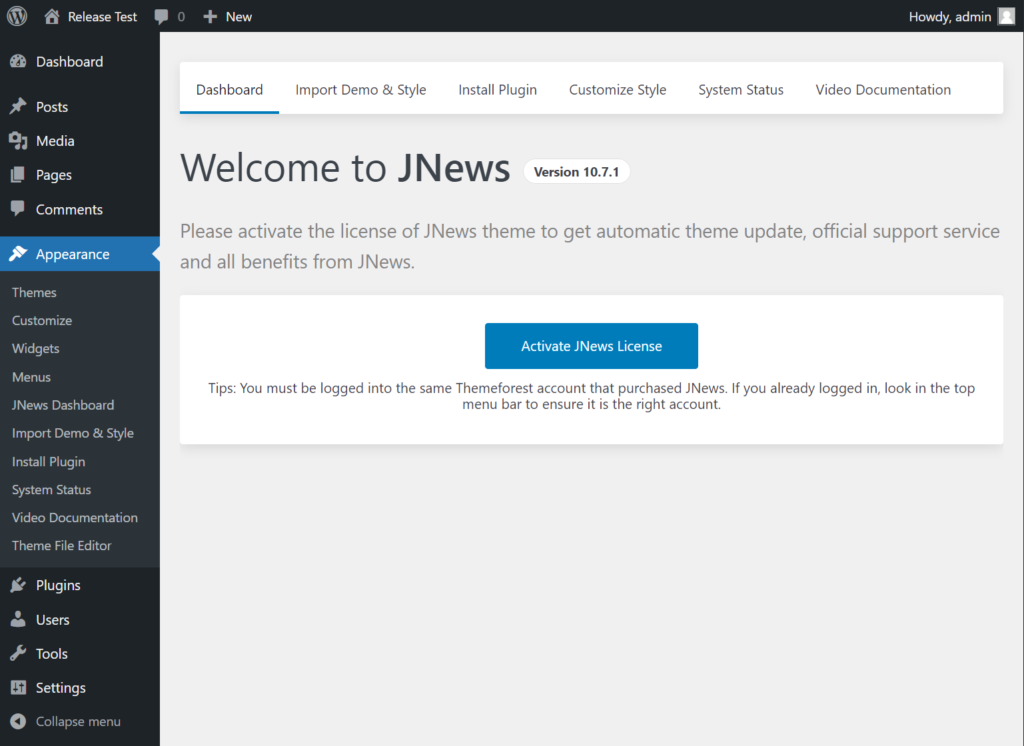This screenshot has width=1024, height=746.
Task: Click the Activate JNews License button
Action: (591, 345)
